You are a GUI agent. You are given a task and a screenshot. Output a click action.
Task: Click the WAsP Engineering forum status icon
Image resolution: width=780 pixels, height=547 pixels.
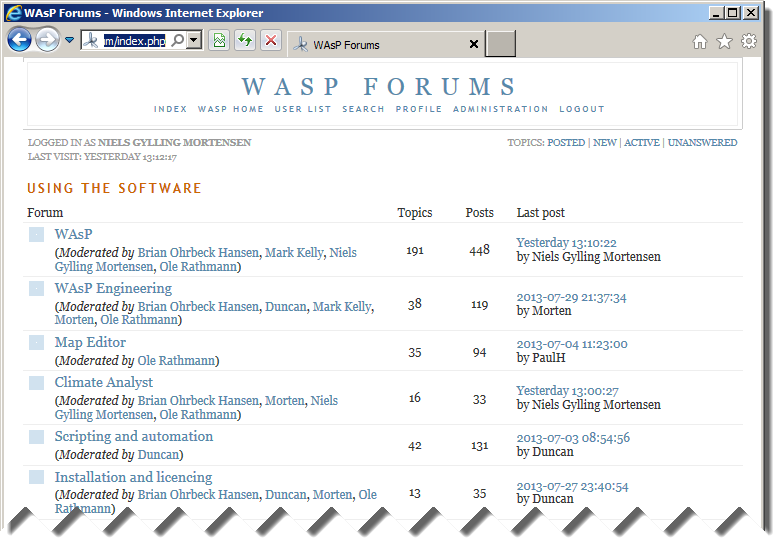click(36, 288)
